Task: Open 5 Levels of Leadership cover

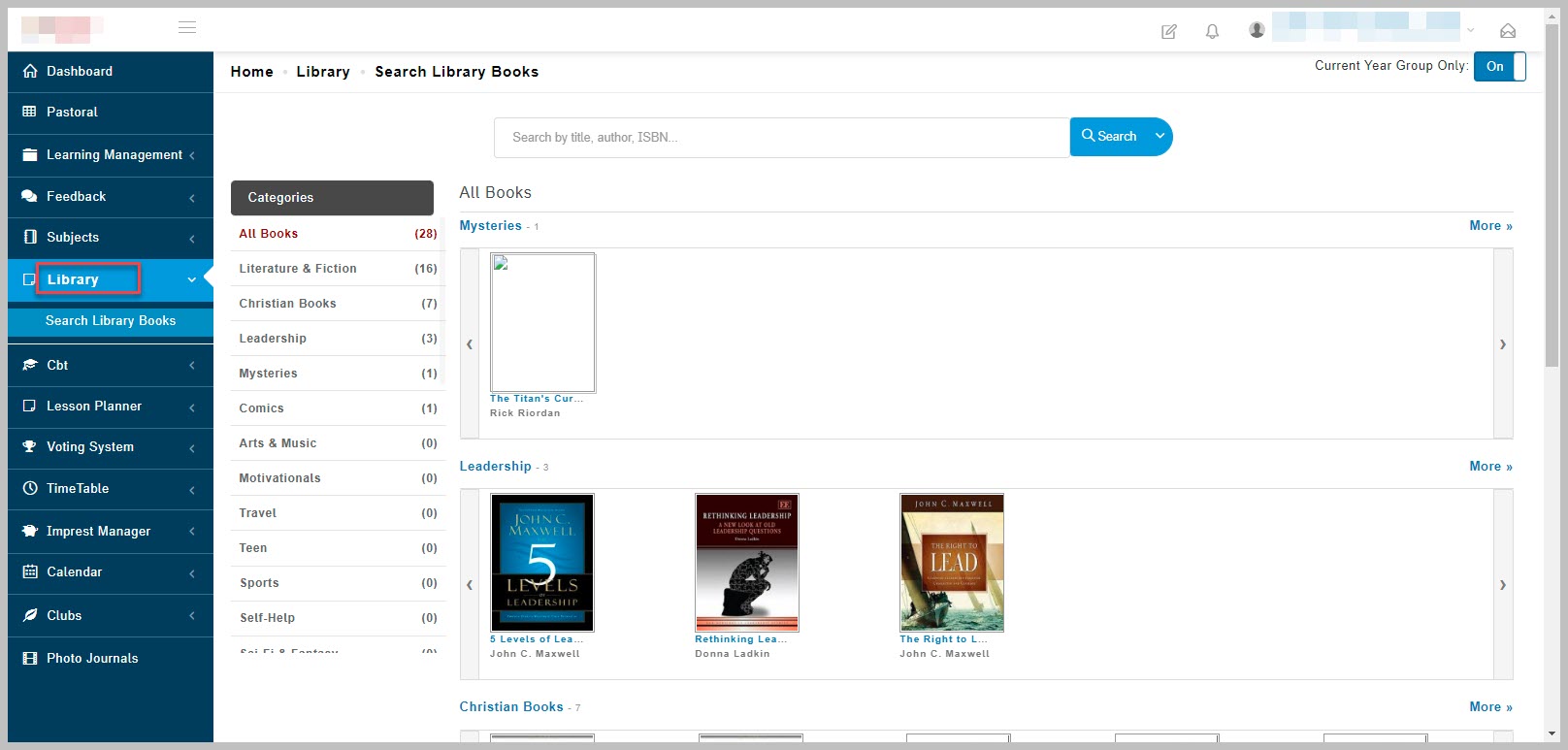Action: coord(542,563)
